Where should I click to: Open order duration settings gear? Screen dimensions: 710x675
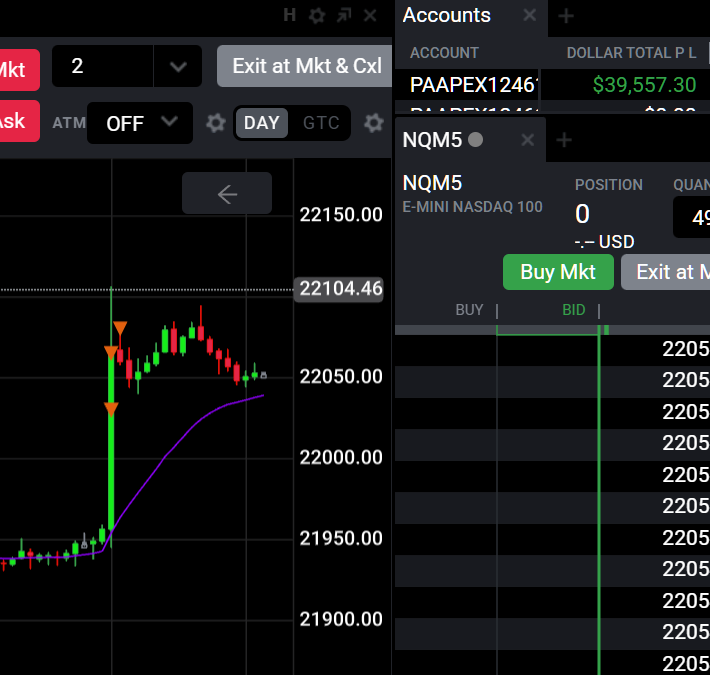(374, 123)
